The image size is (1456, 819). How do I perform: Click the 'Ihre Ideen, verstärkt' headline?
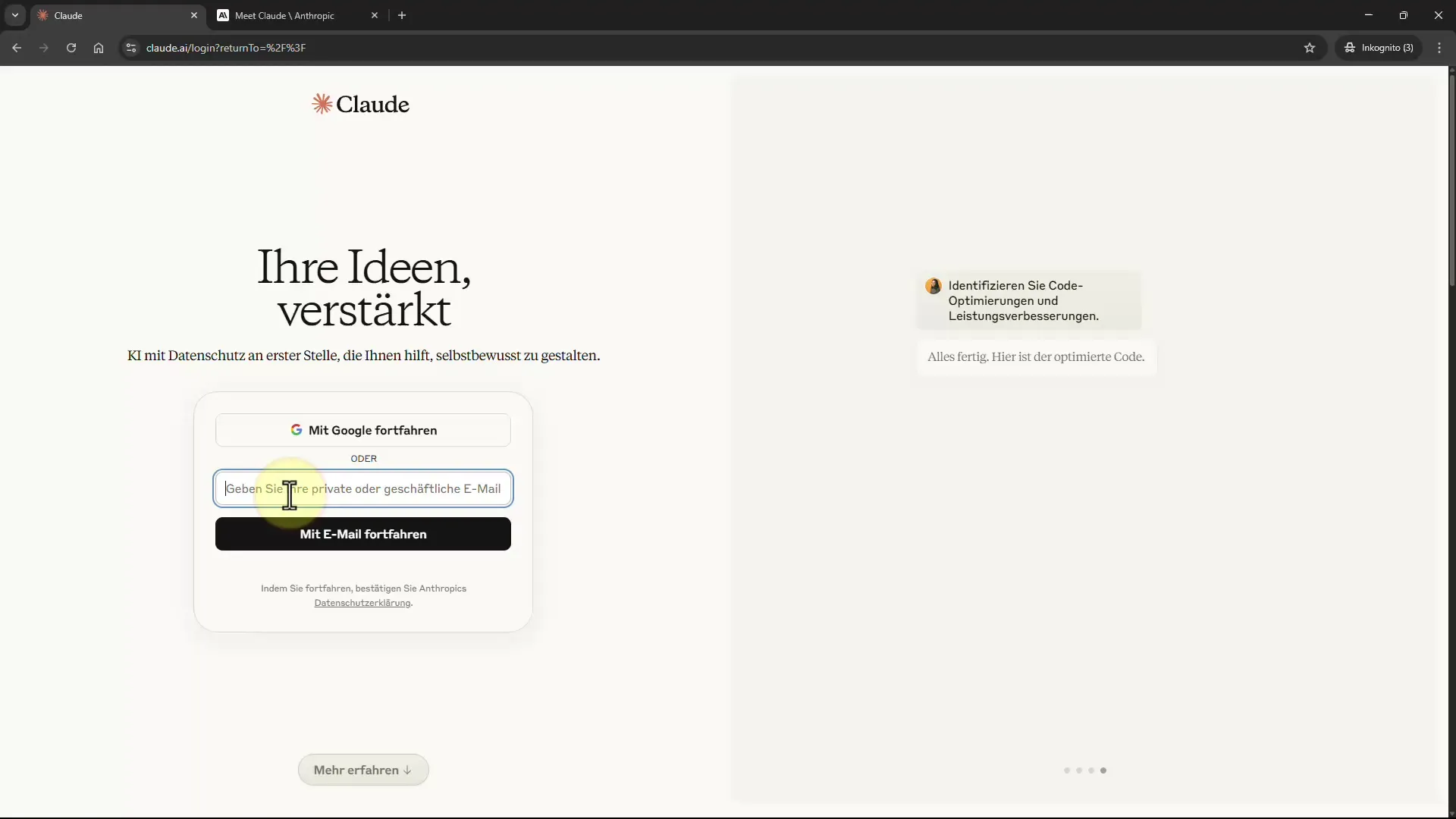(x=364, y=287)
